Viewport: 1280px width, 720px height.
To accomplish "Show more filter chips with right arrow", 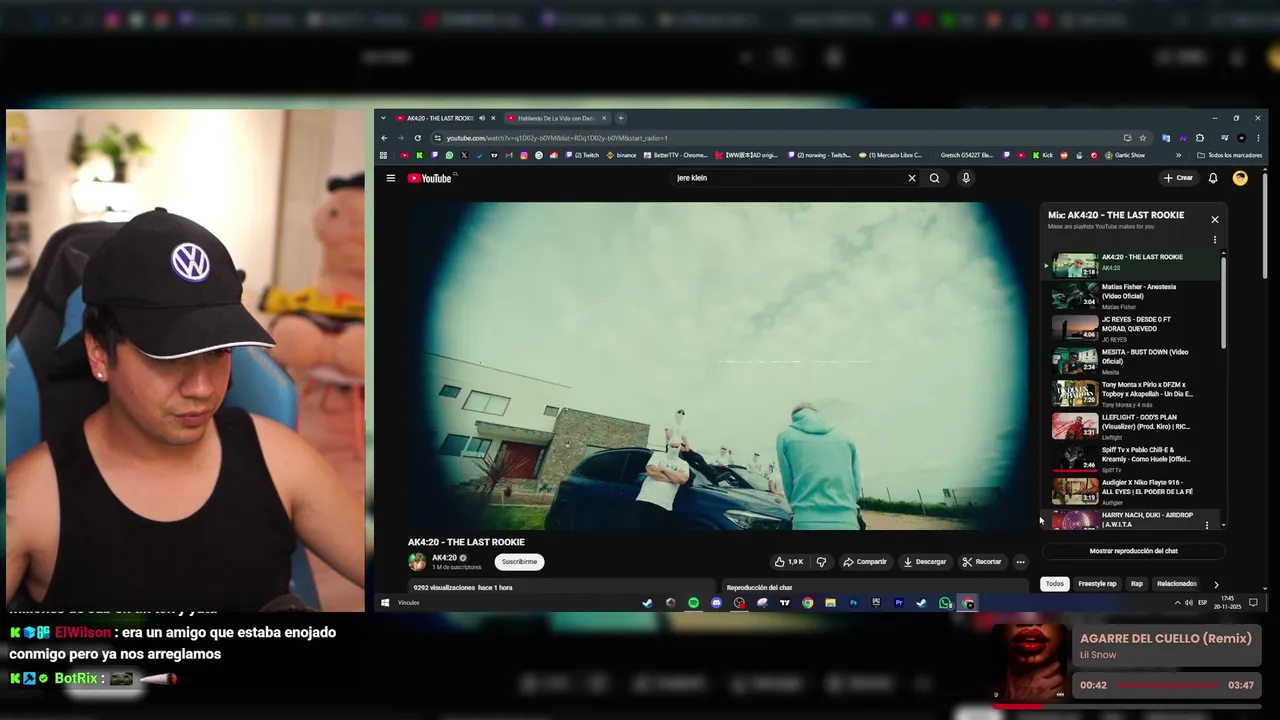I will click(1216, 584).
